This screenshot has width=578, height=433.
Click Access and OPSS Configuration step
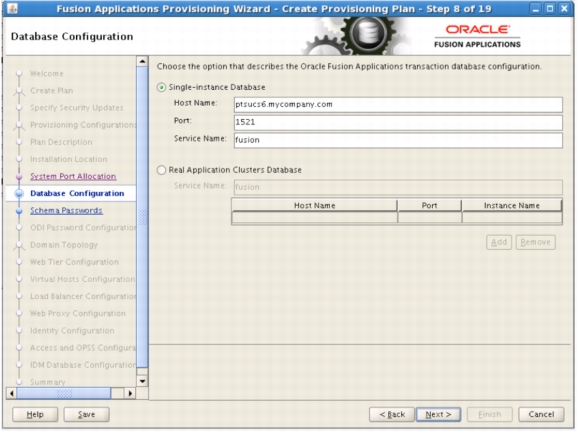83,348
